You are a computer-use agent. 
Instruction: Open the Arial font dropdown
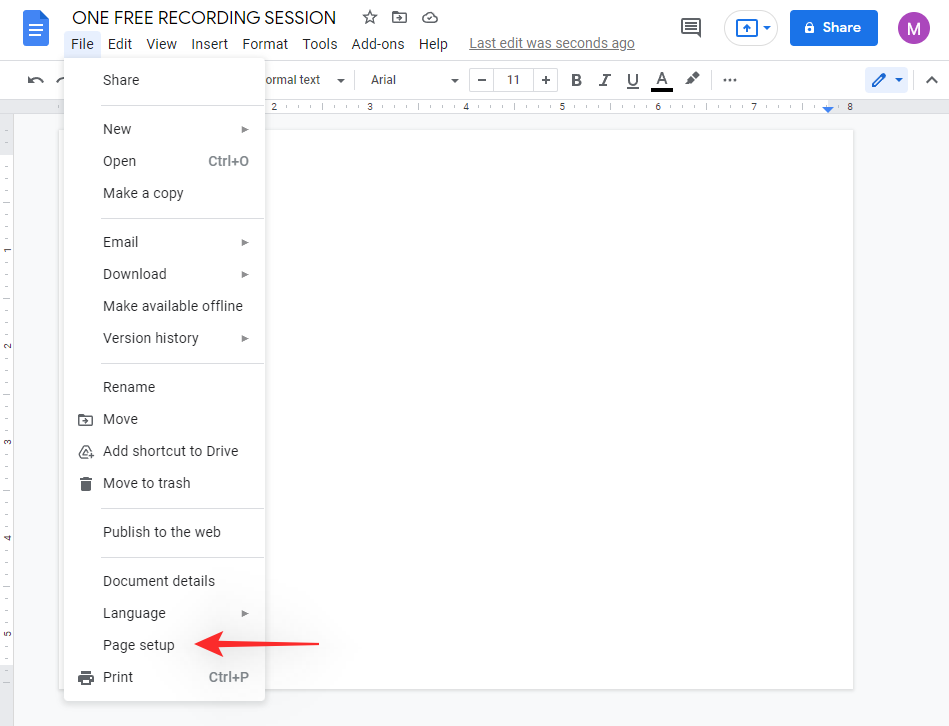[x=414, y=80]
